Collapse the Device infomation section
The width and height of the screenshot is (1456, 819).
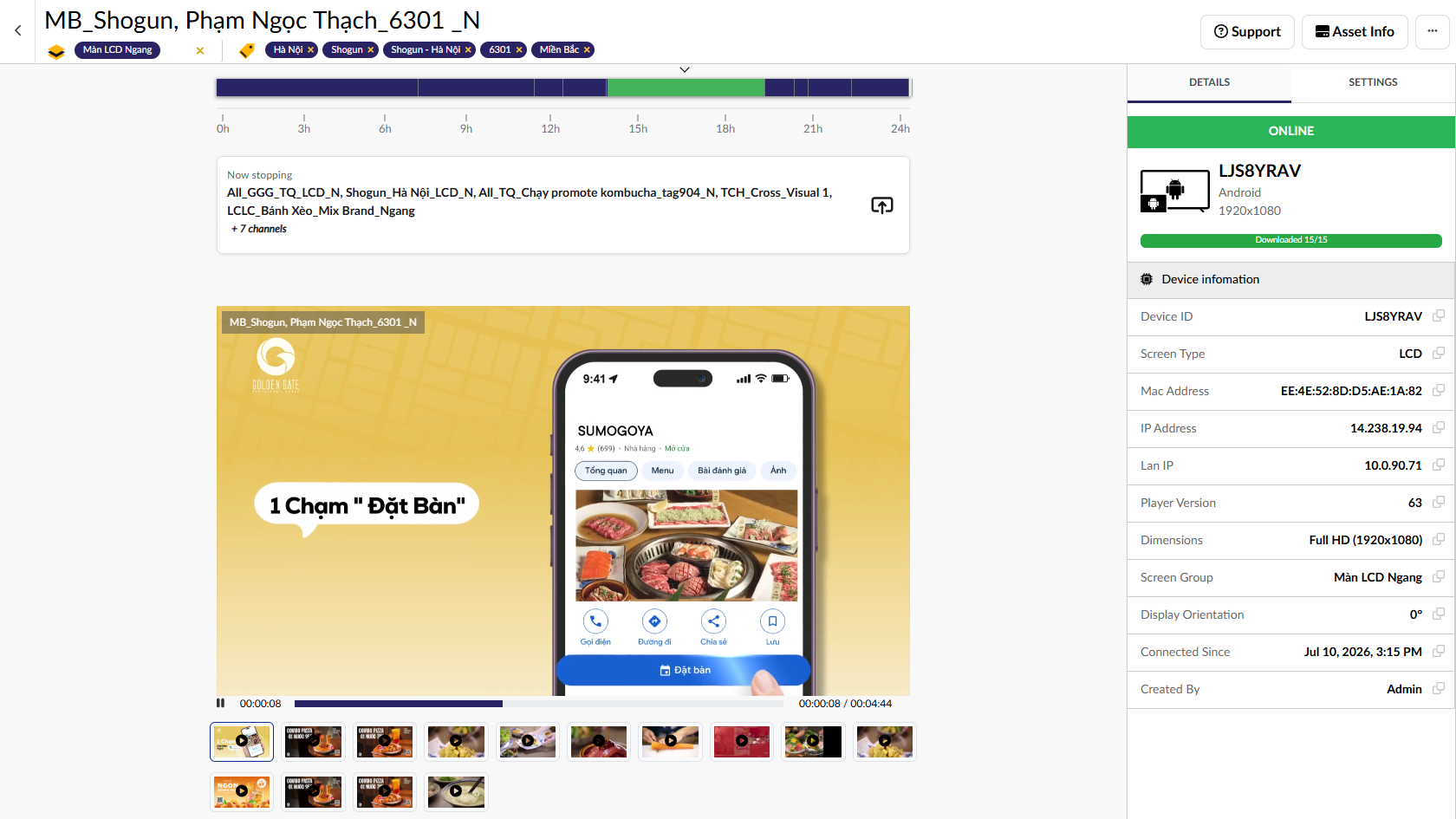click(x=1291, y=279)
